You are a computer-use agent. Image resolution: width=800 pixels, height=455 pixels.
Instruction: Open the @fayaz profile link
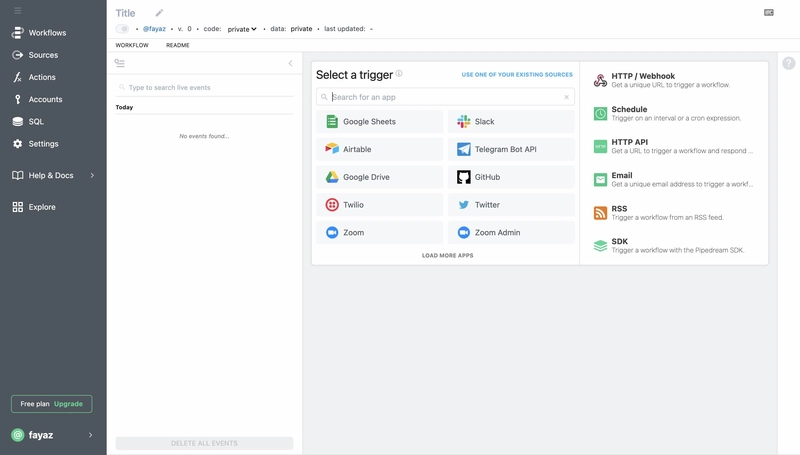[x=154, y=29]
